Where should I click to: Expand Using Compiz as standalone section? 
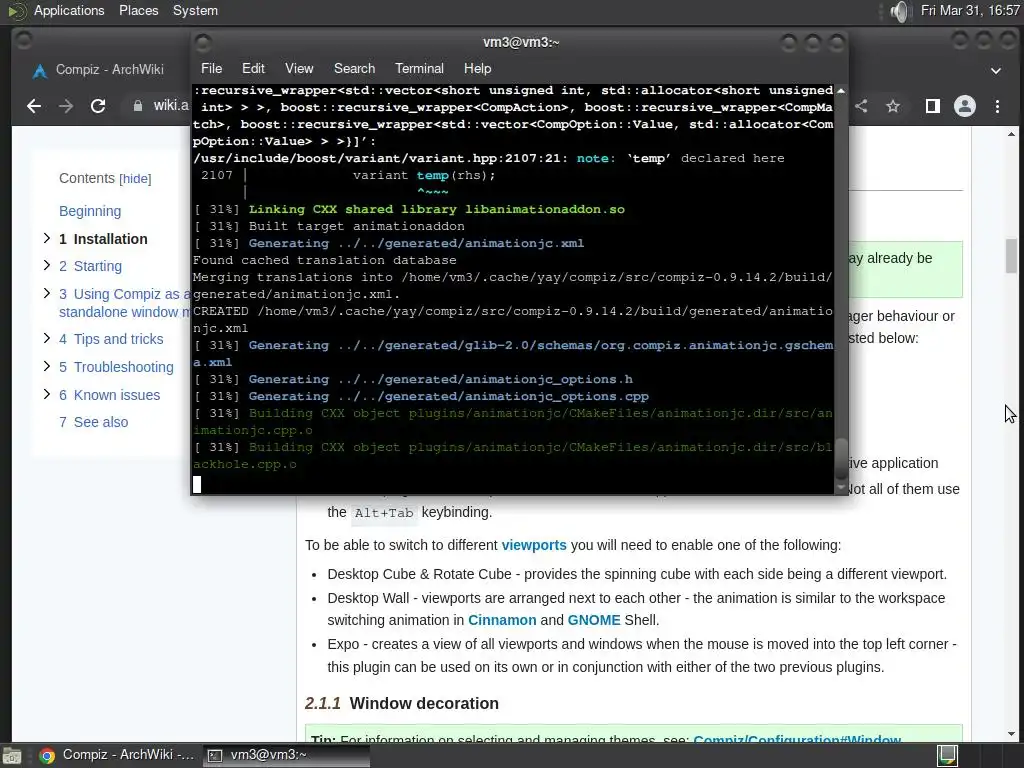coord(46,293)
